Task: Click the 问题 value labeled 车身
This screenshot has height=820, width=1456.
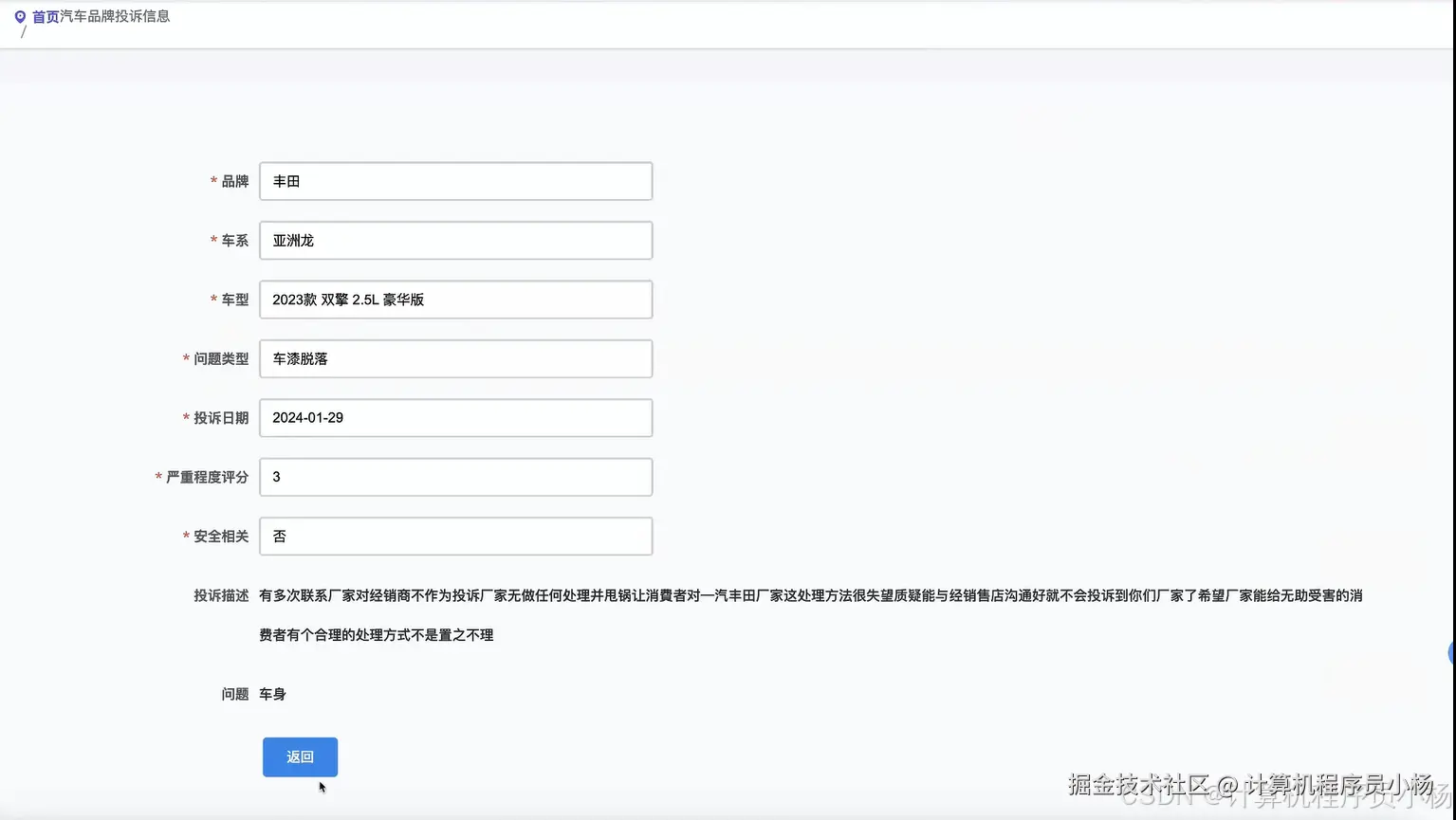Action: [271, 693]
